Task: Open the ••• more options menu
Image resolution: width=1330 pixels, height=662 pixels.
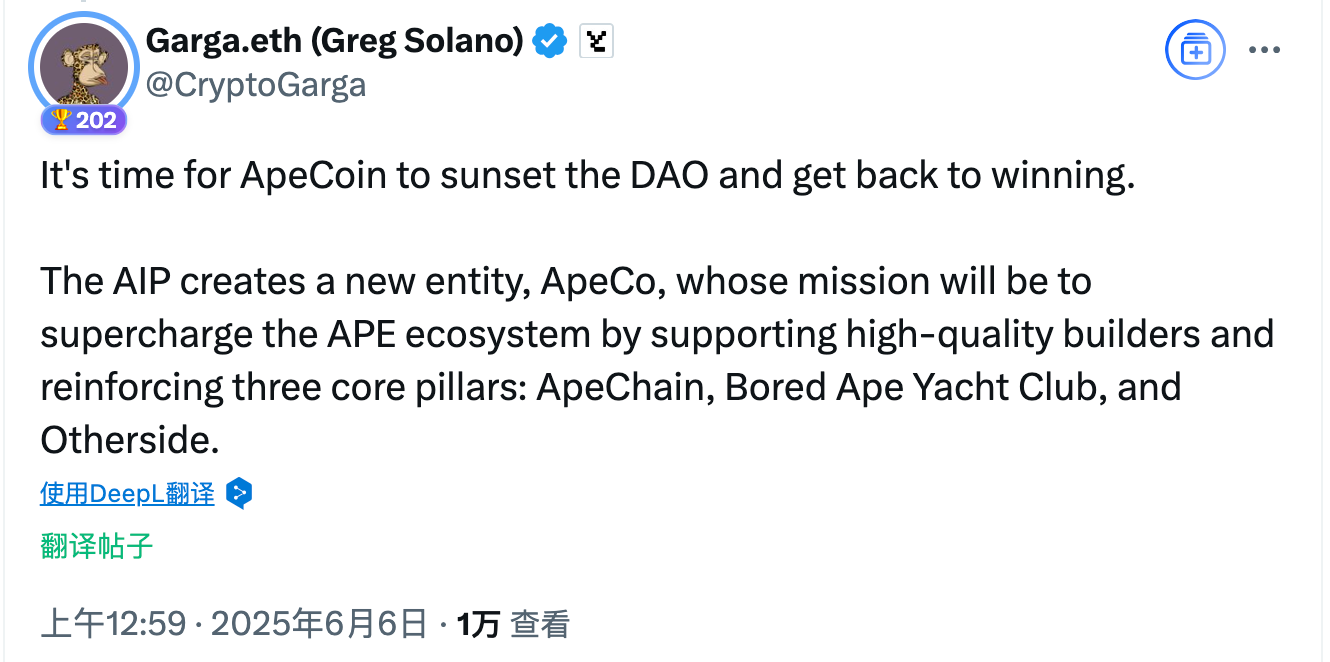Action: [x=1265, y=48]
